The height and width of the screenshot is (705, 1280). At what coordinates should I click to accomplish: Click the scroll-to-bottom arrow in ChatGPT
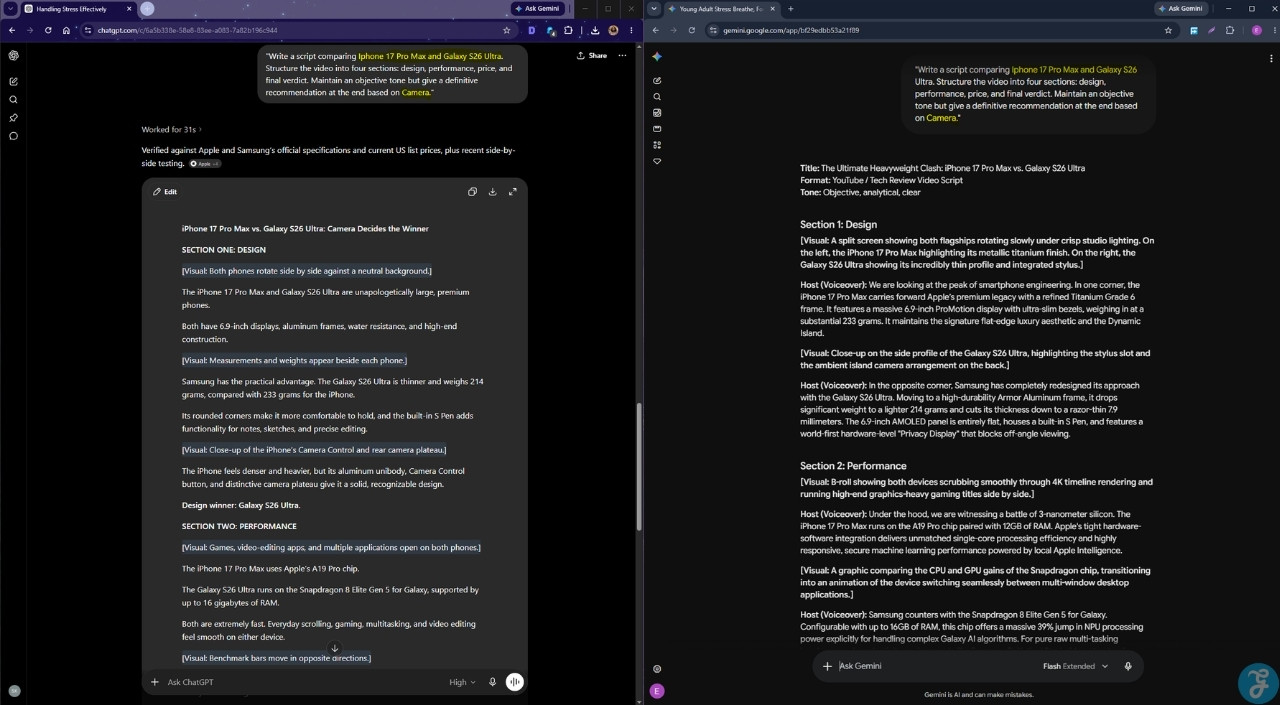point(335,648)
